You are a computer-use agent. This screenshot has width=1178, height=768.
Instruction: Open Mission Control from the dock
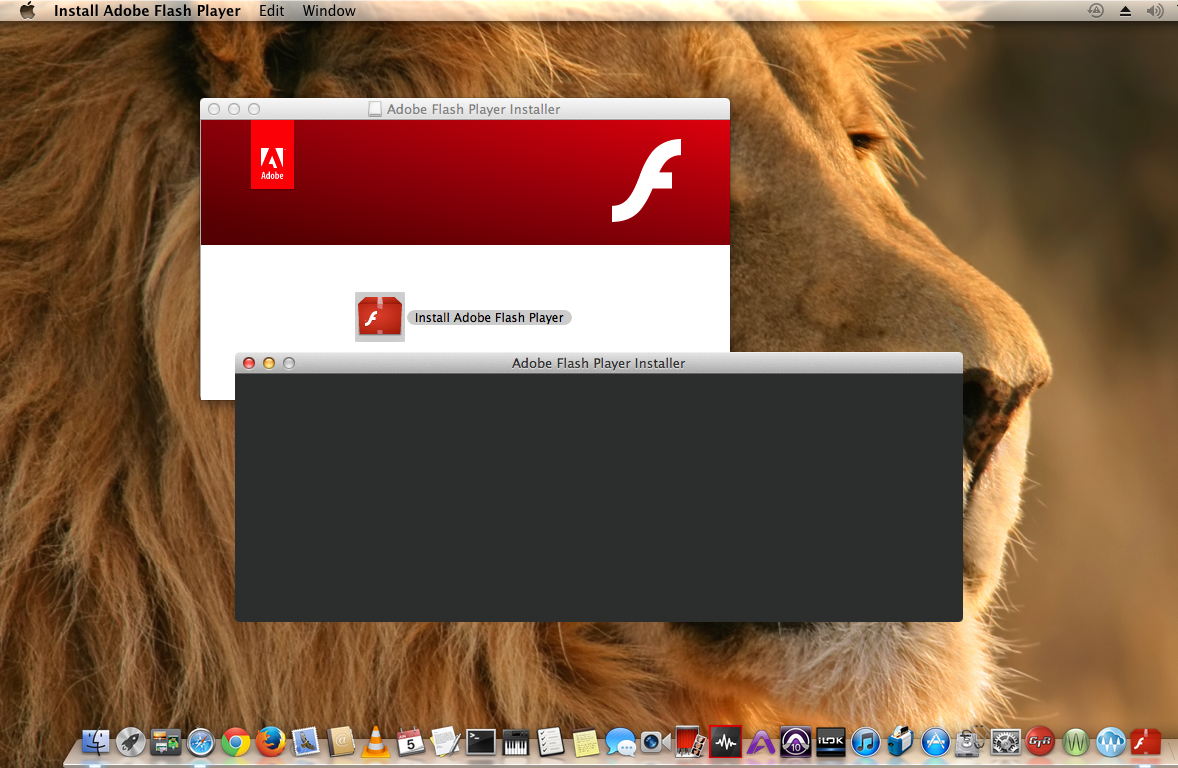(165, 742)
